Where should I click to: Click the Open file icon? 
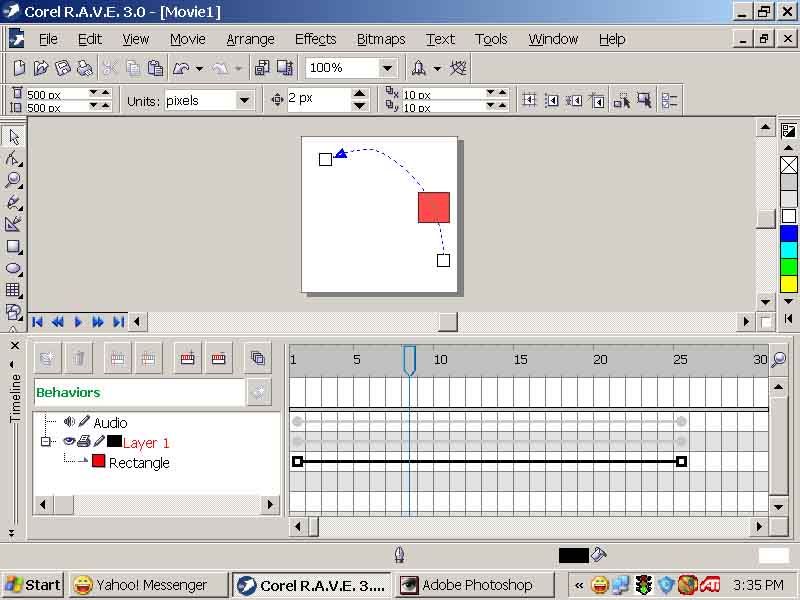[x=40, y=68]
